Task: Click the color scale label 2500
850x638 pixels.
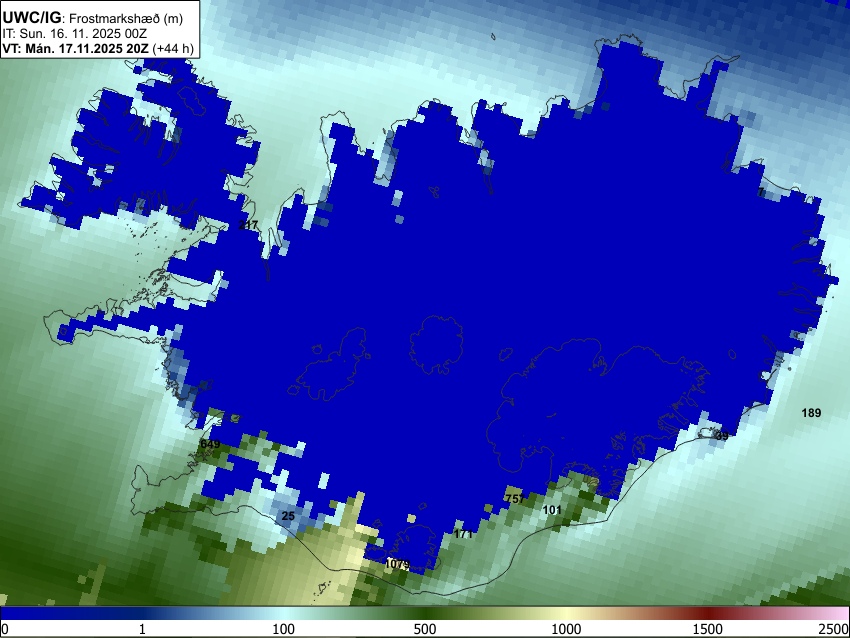Action: pos(834,629)
